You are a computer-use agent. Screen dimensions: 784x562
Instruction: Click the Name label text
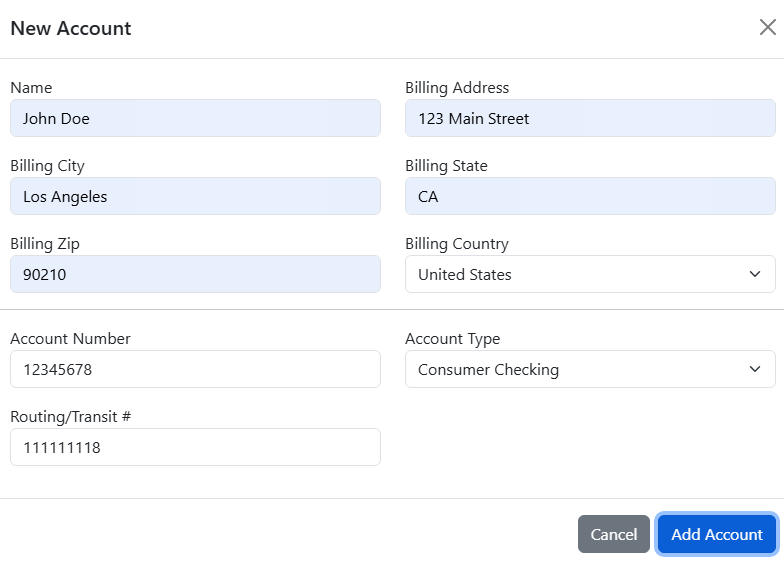[31, 88]
